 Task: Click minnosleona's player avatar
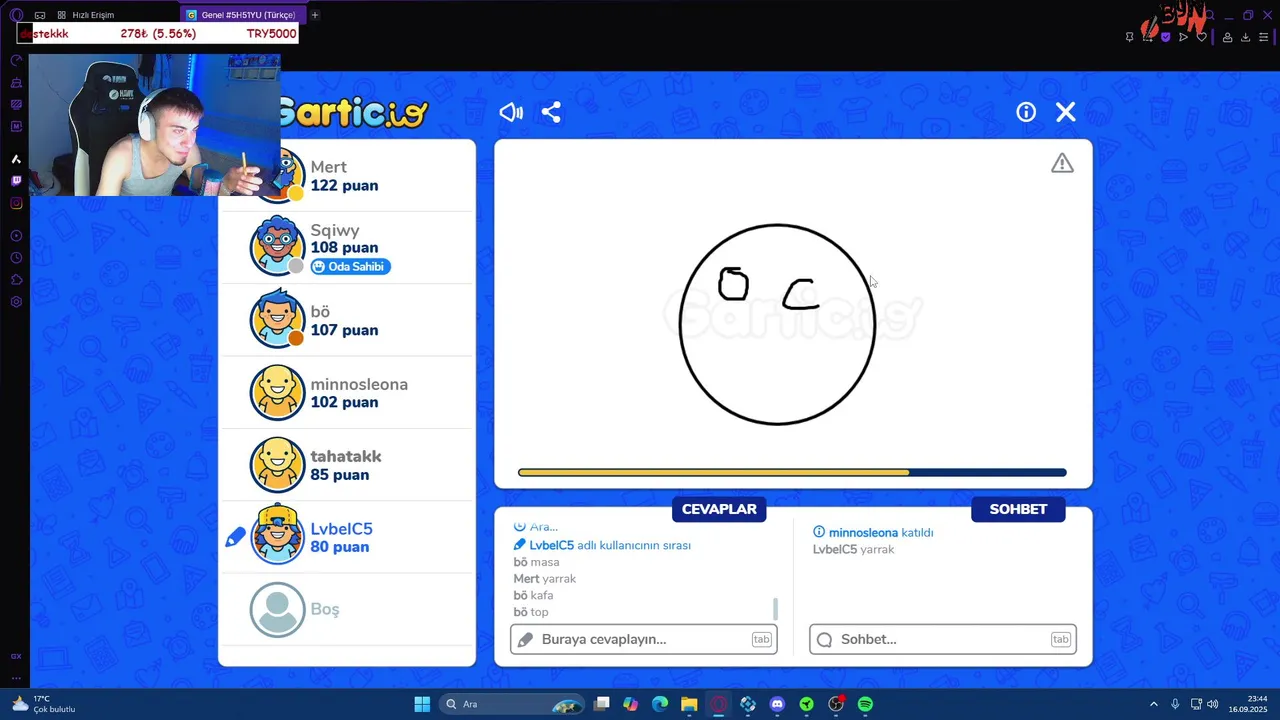[x=277, y=392]
